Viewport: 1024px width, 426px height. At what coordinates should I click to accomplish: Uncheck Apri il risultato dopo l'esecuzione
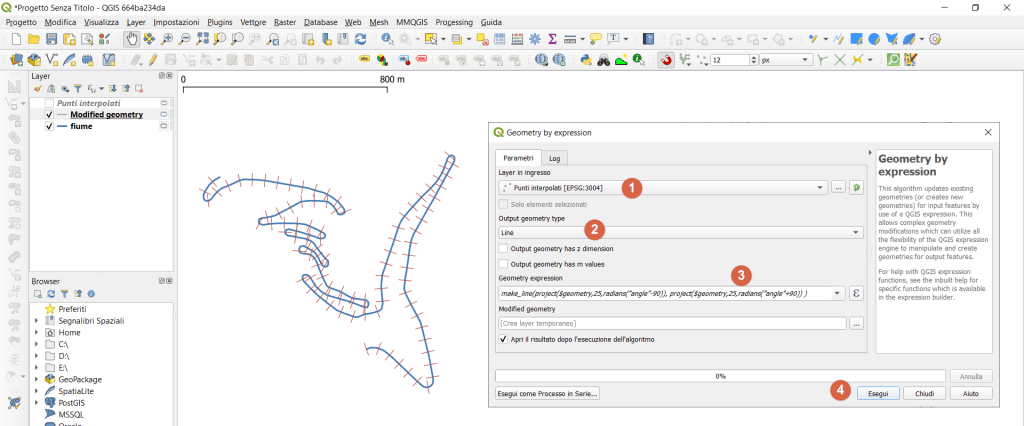(503, 339)
